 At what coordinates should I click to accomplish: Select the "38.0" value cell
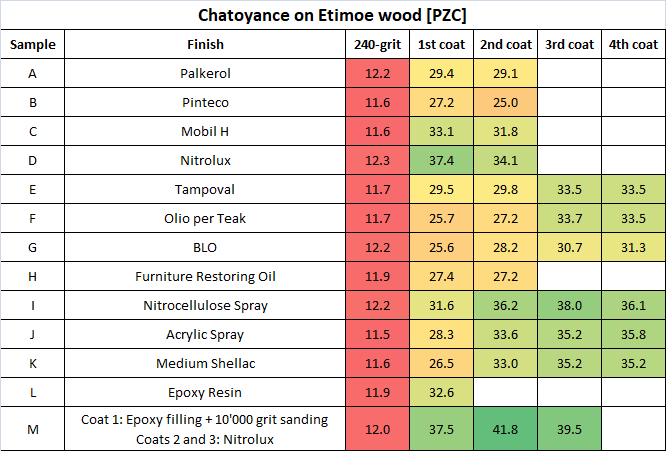pos(570,305)
